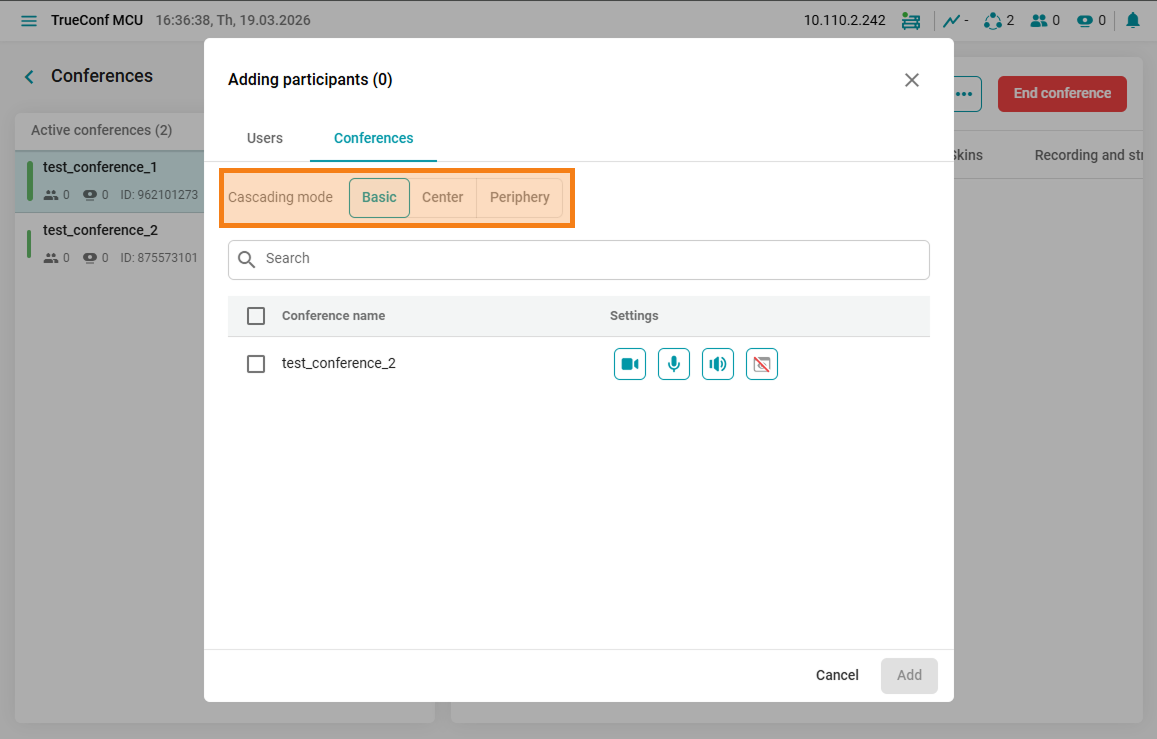The image size is (1157, 739).
Task: Check the test_conference_2 checkbox
Action: (x=256, y=364)
